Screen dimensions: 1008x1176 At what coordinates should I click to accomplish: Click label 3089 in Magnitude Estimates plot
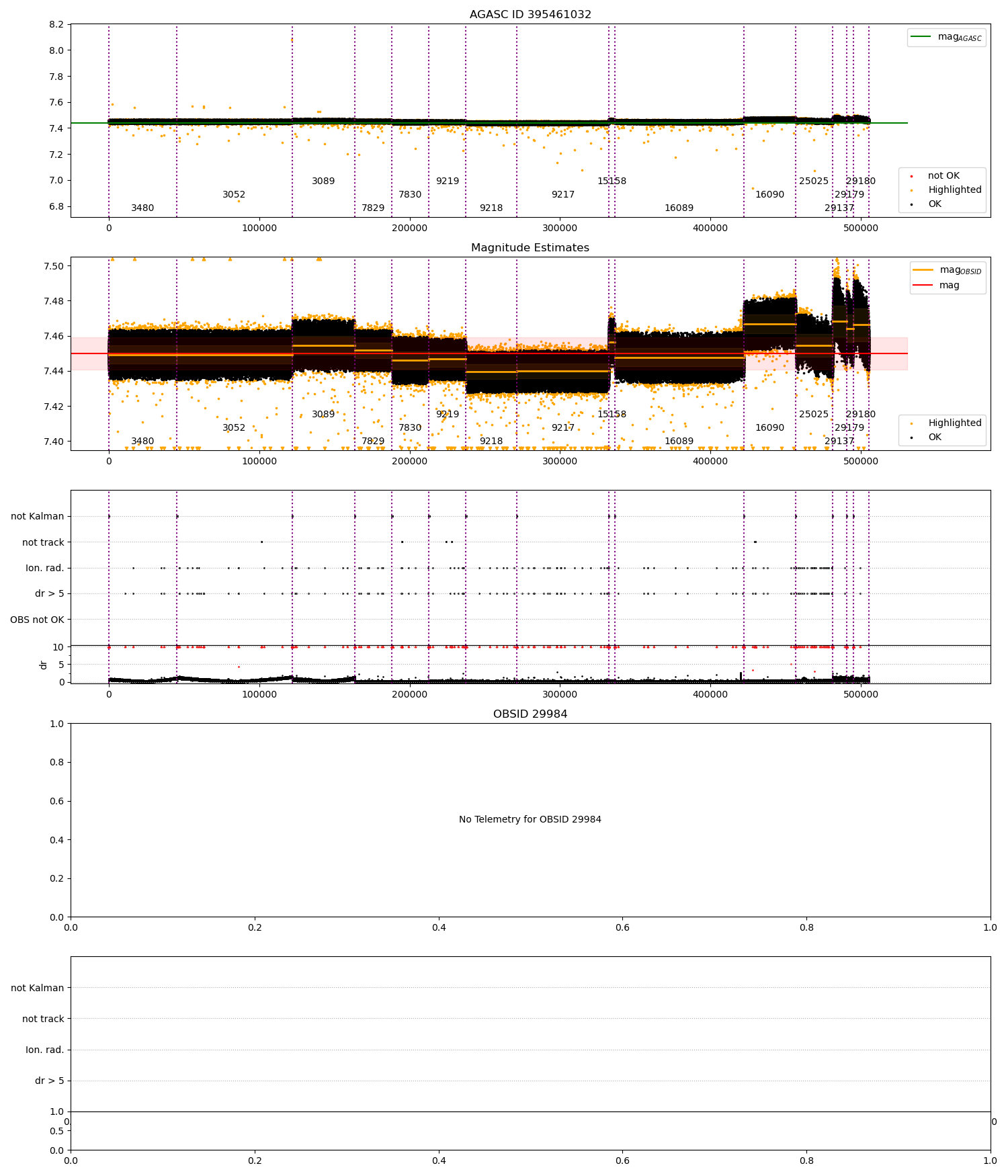coord(323,415)
